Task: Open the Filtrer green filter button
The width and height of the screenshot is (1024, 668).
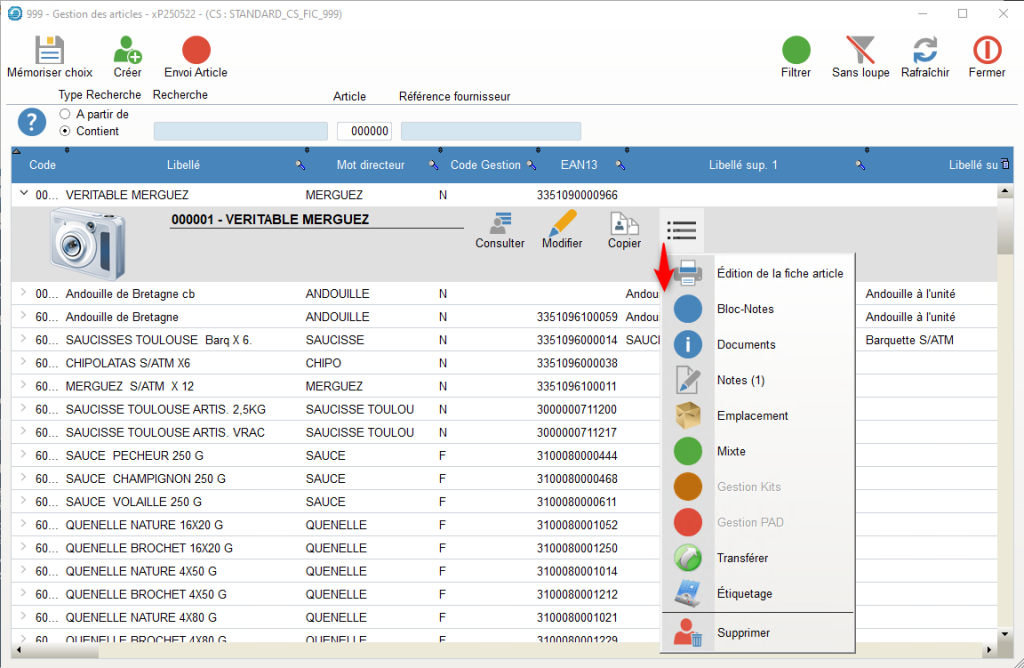Action: 796,51
